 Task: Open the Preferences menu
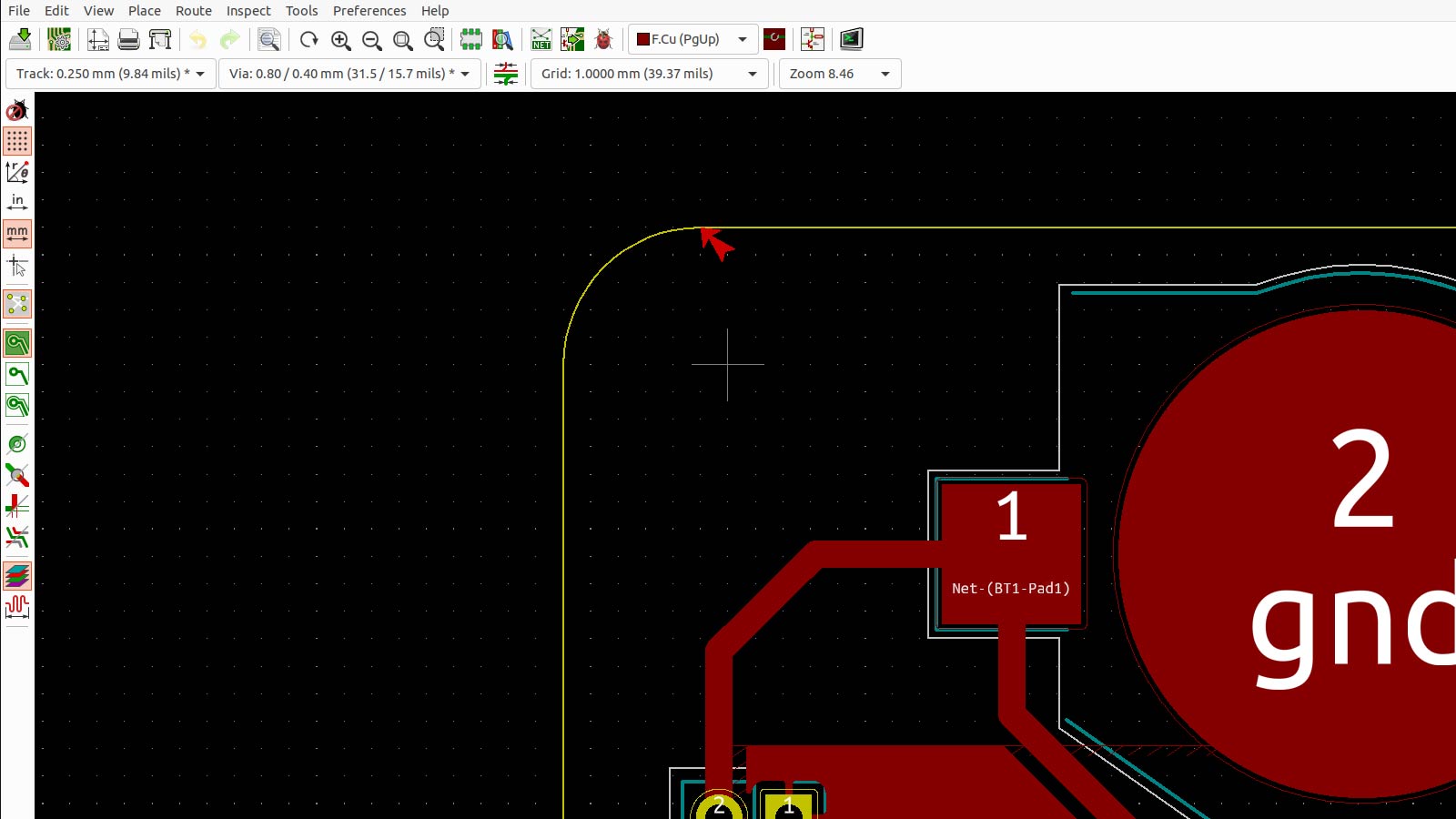(369, 11)
